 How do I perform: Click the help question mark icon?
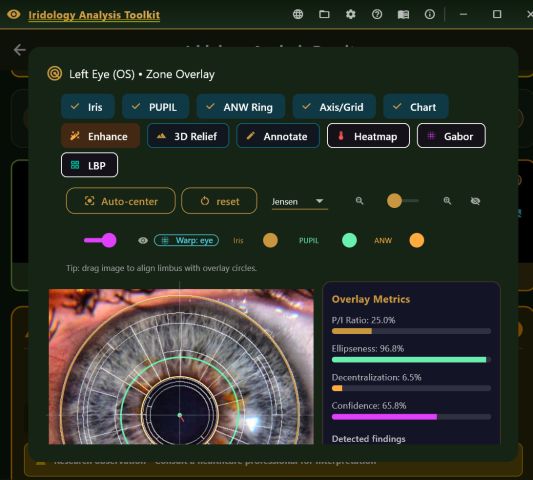(x=377, y=14)
